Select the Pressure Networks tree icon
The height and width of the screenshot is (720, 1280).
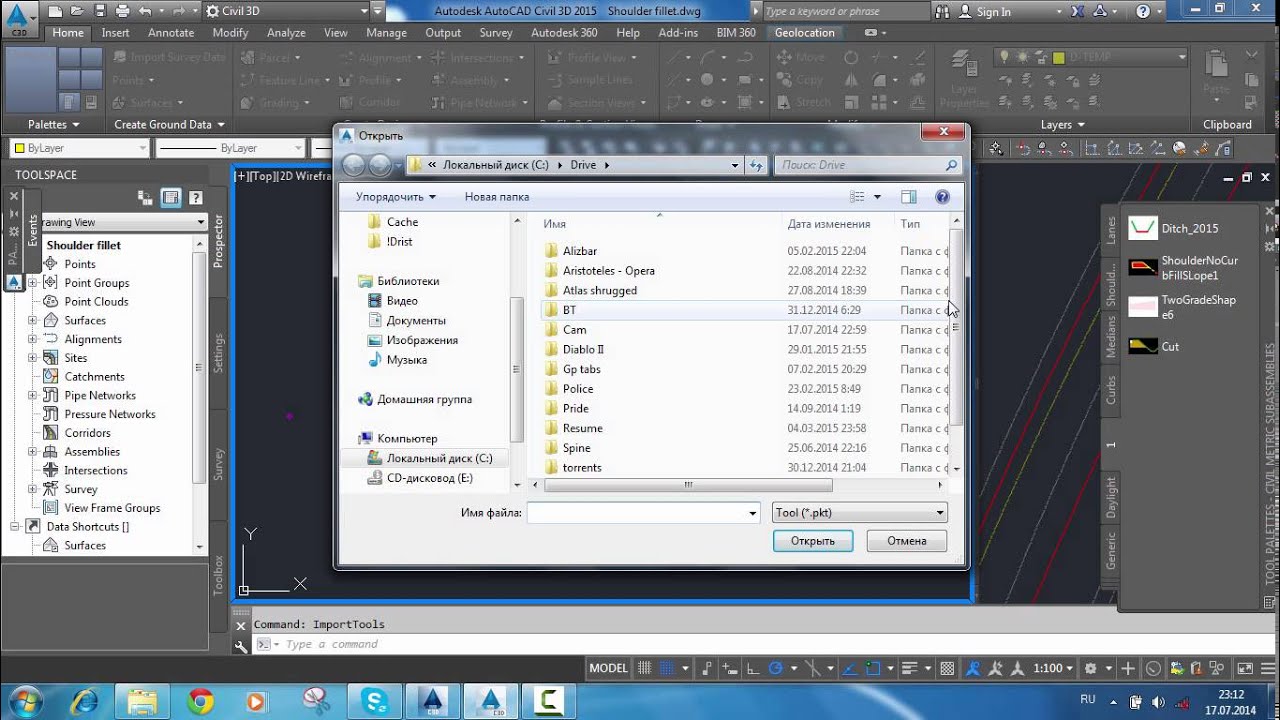point(50,414)
